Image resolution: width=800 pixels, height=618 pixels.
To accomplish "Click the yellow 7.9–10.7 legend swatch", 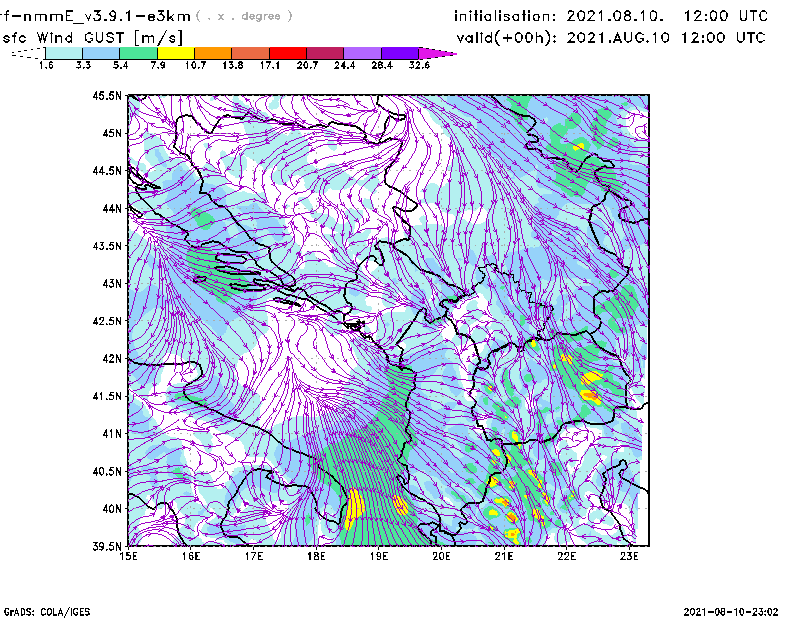I will [x=176, y=53].
